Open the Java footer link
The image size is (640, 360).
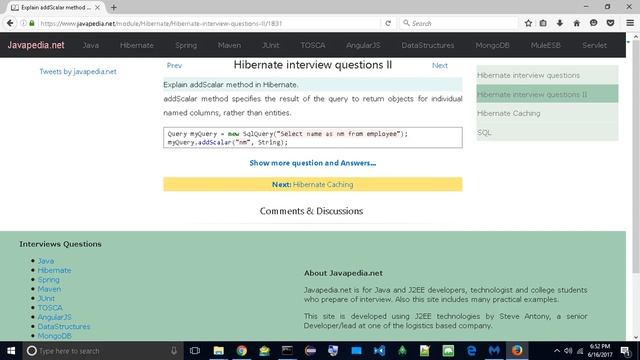(x=46, y=261)
